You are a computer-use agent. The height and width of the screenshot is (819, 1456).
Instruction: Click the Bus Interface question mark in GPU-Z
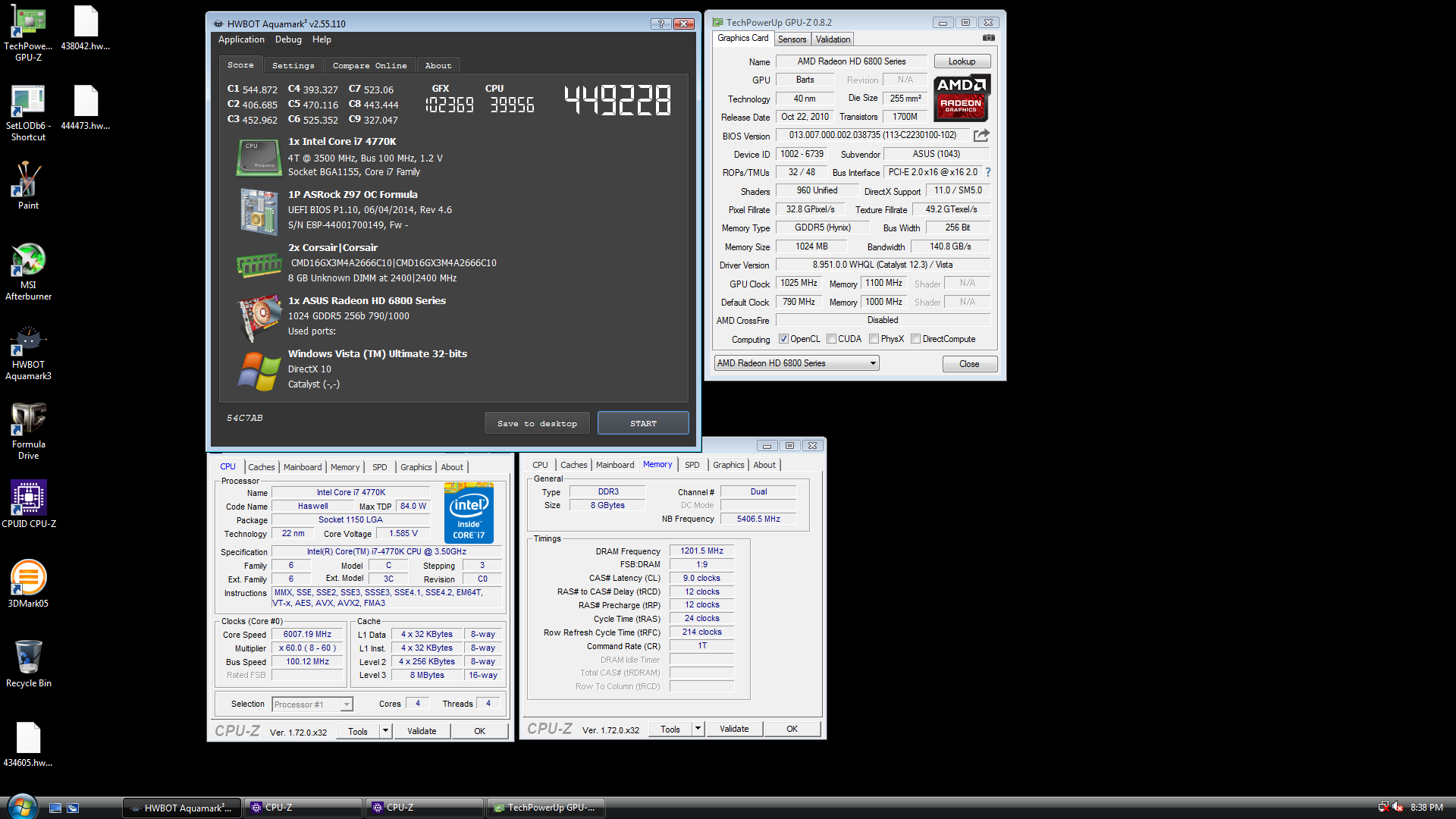coord(988,172)
